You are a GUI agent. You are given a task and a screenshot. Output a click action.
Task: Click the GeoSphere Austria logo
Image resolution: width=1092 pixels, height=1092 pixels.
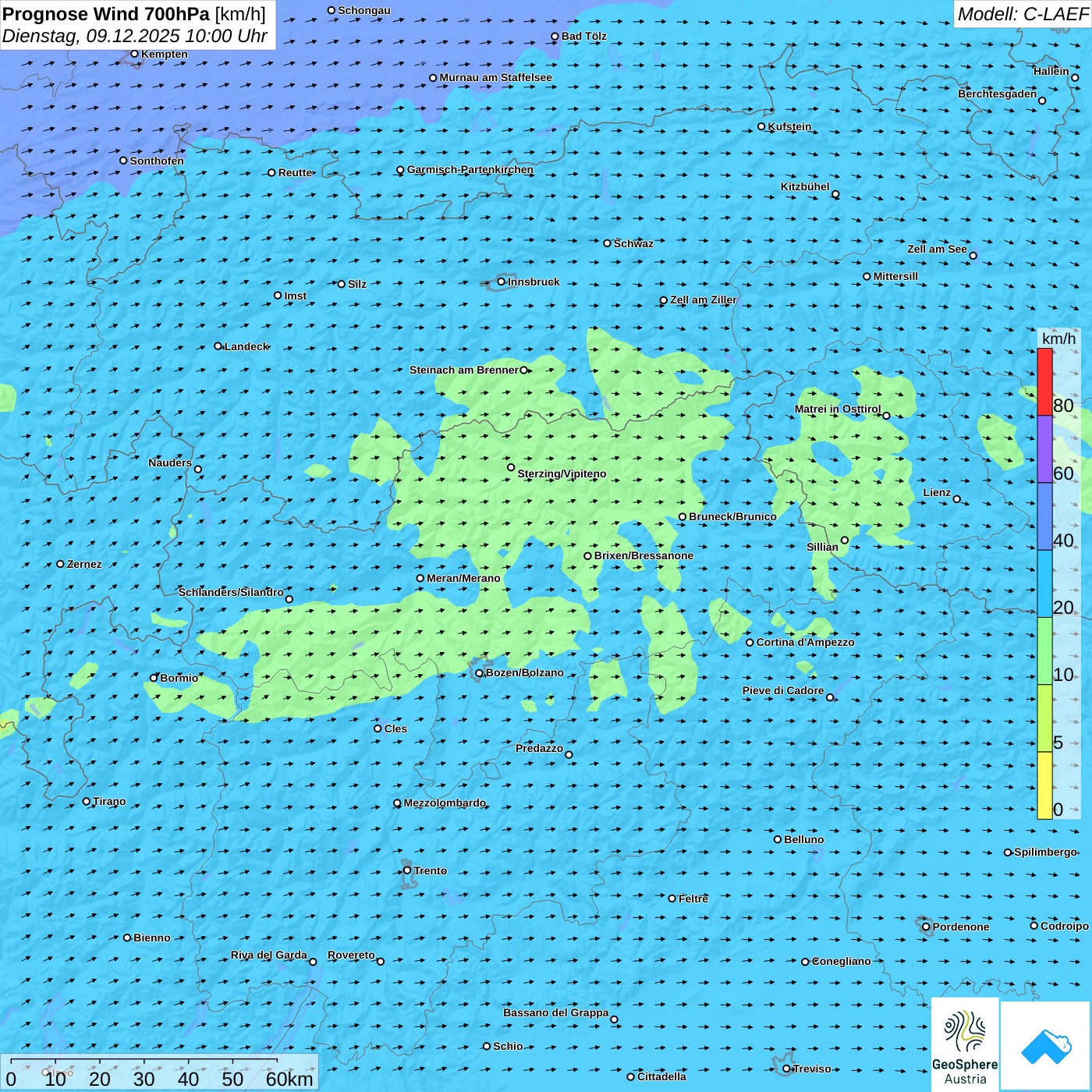[x=965, y=1044]
